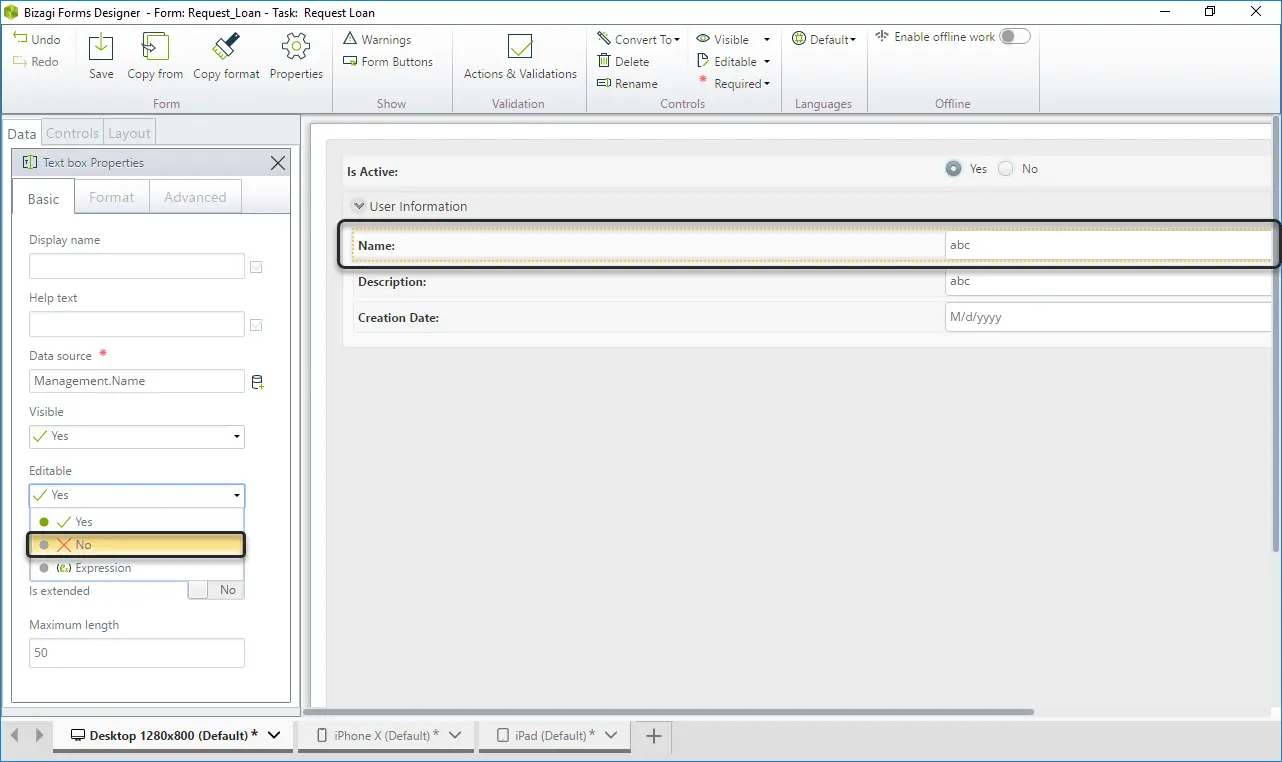Open the Editable ribbon dropdown
The image size is (1282, 762).
point(733,61)
